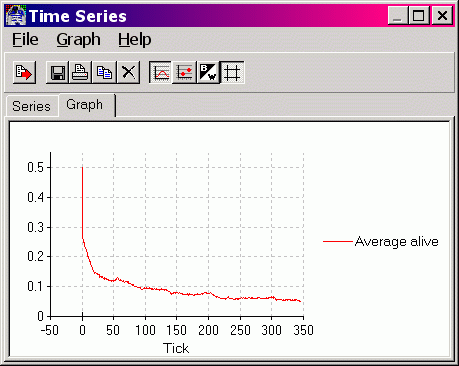Toggle black and white display mode

point(208,72)
